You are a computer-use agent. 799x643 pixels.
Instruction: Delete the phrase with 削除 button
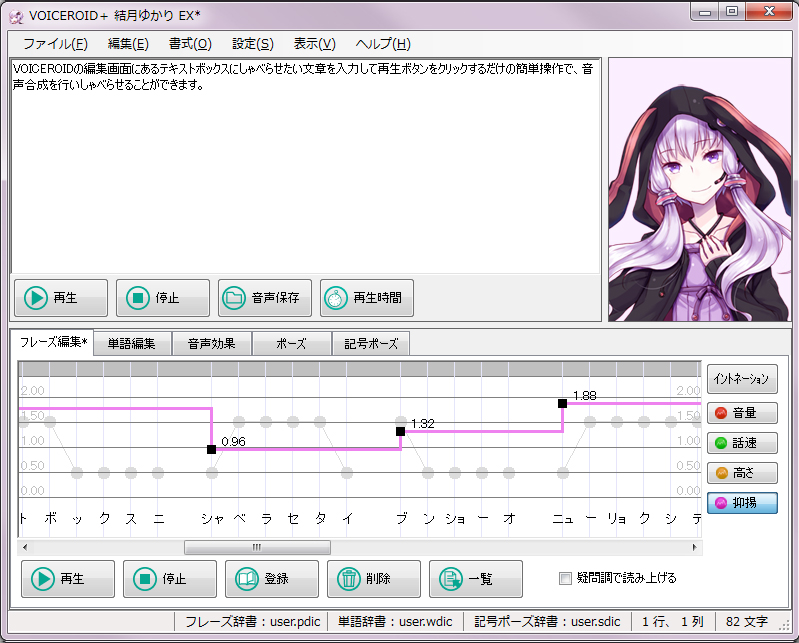pyautogui.click(x=374, y=579)
